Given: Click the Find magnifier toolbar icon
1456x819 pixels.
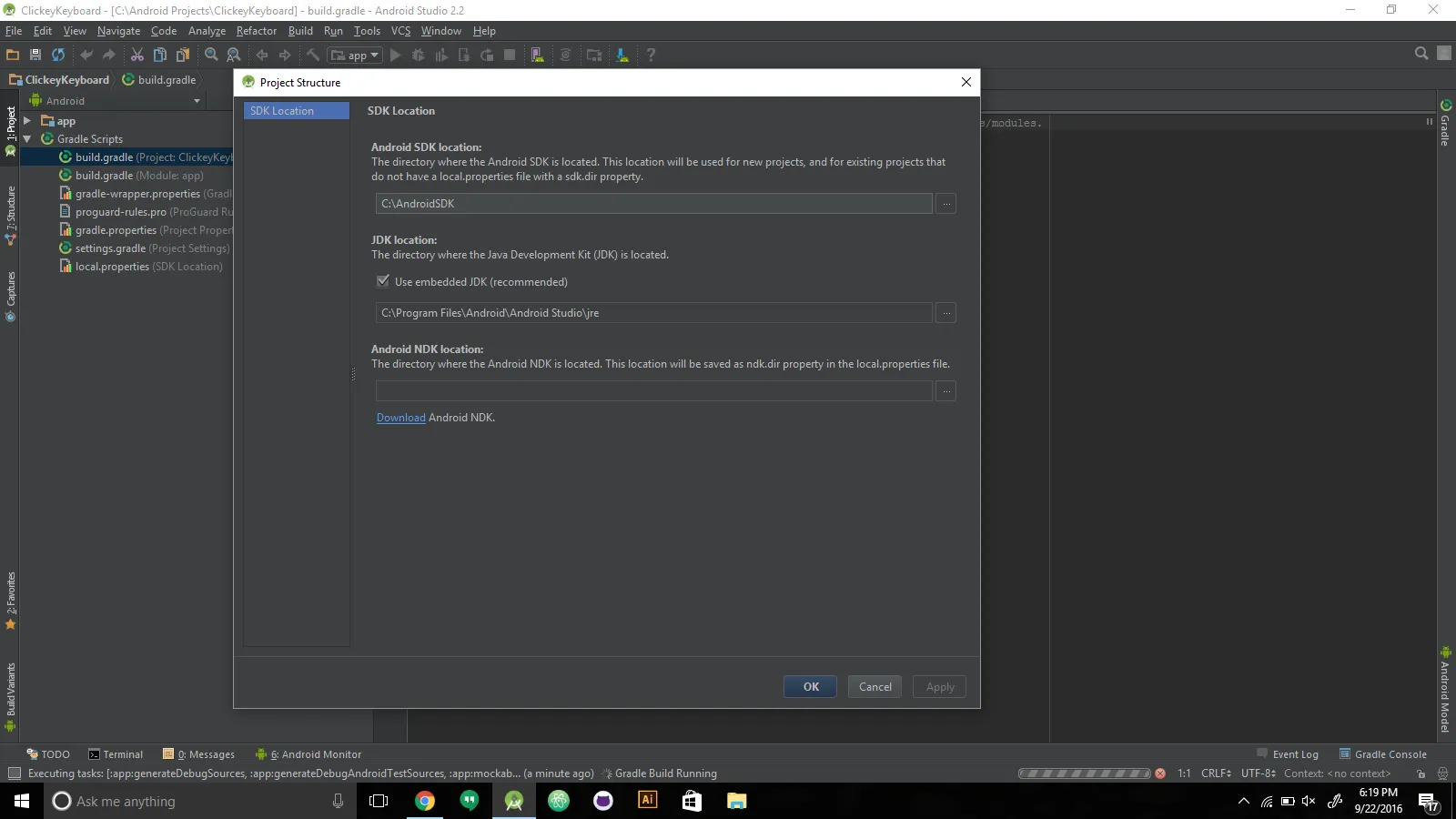Looking at the screenshot, I should (211, 55).
